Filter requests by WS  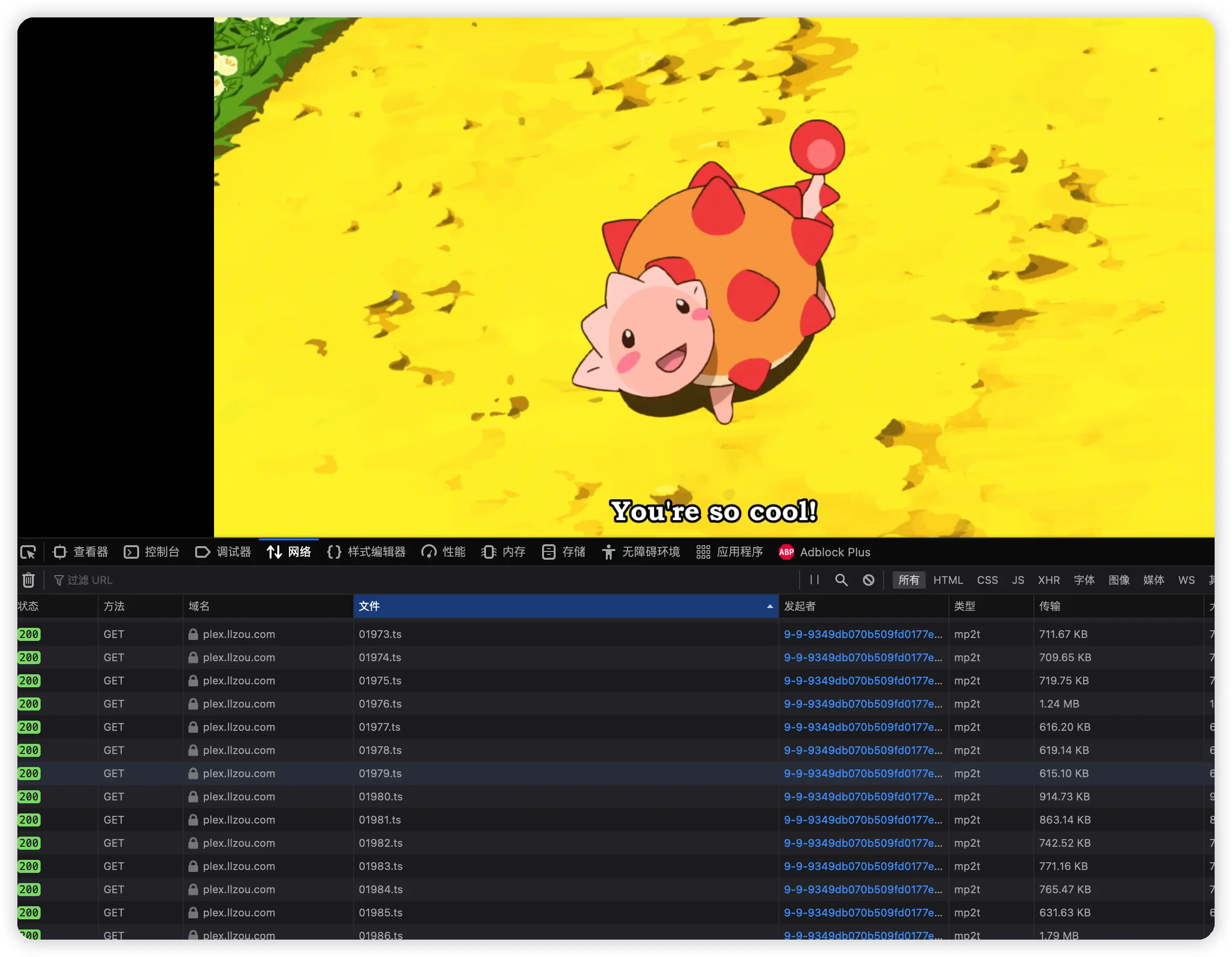pyautogui.click(x=1186, y=580)
